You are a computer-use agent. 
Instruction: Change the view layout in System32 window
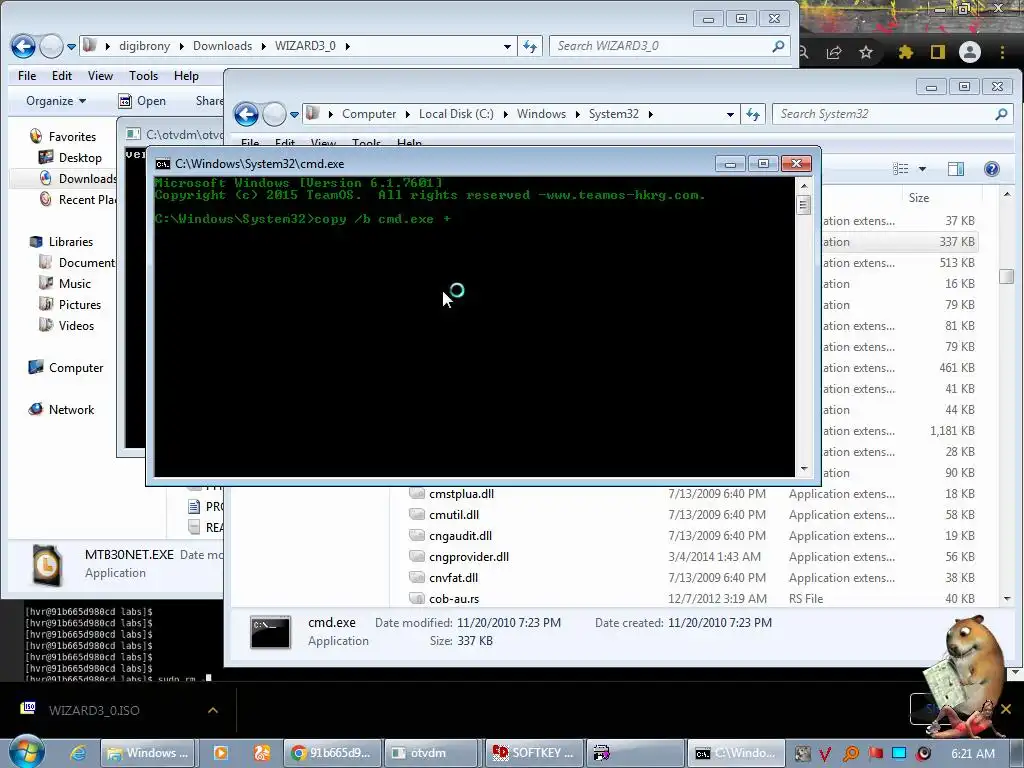(x=901, y=169)
